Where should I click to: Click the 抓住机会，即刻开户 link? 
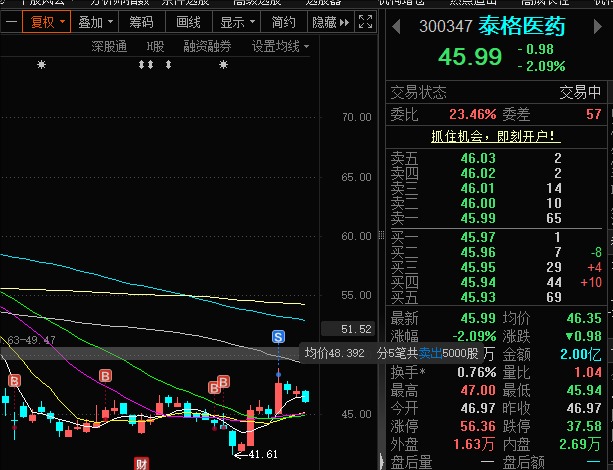(x=495, y=136)
